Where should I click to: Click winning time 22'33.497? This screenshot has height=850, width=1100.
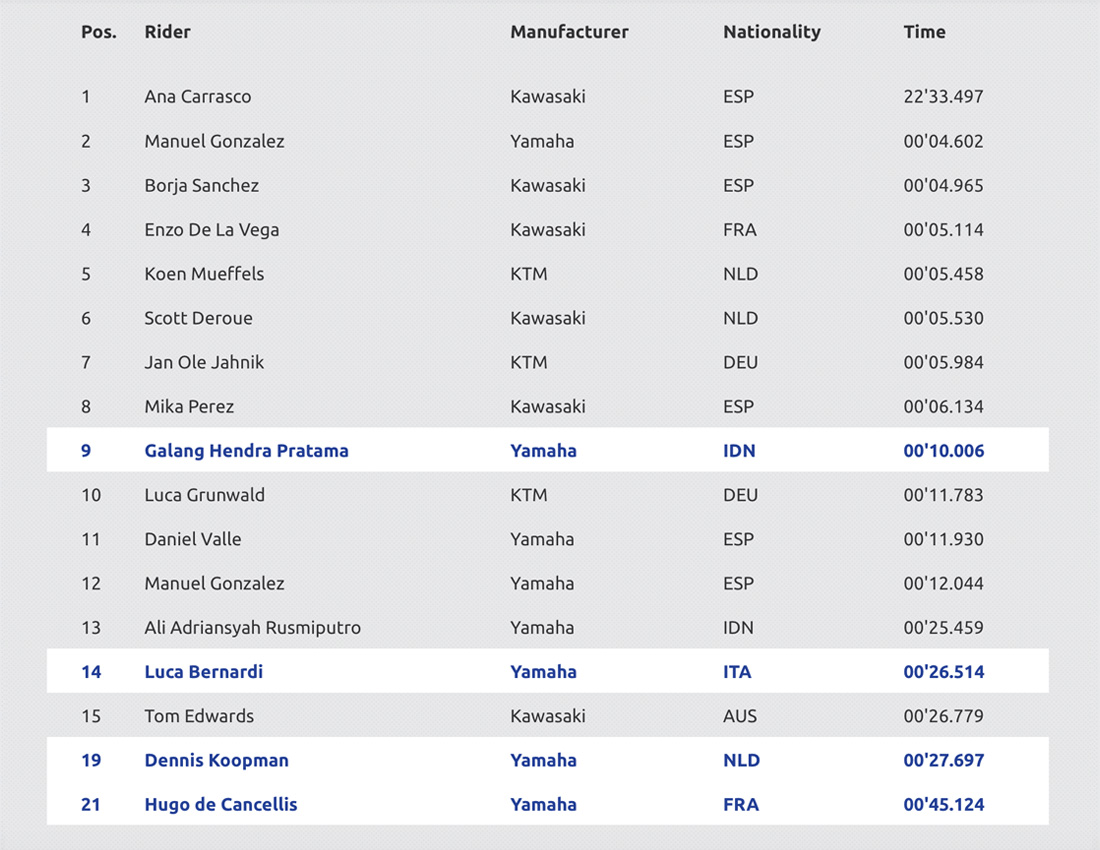[x=944, y=97]
